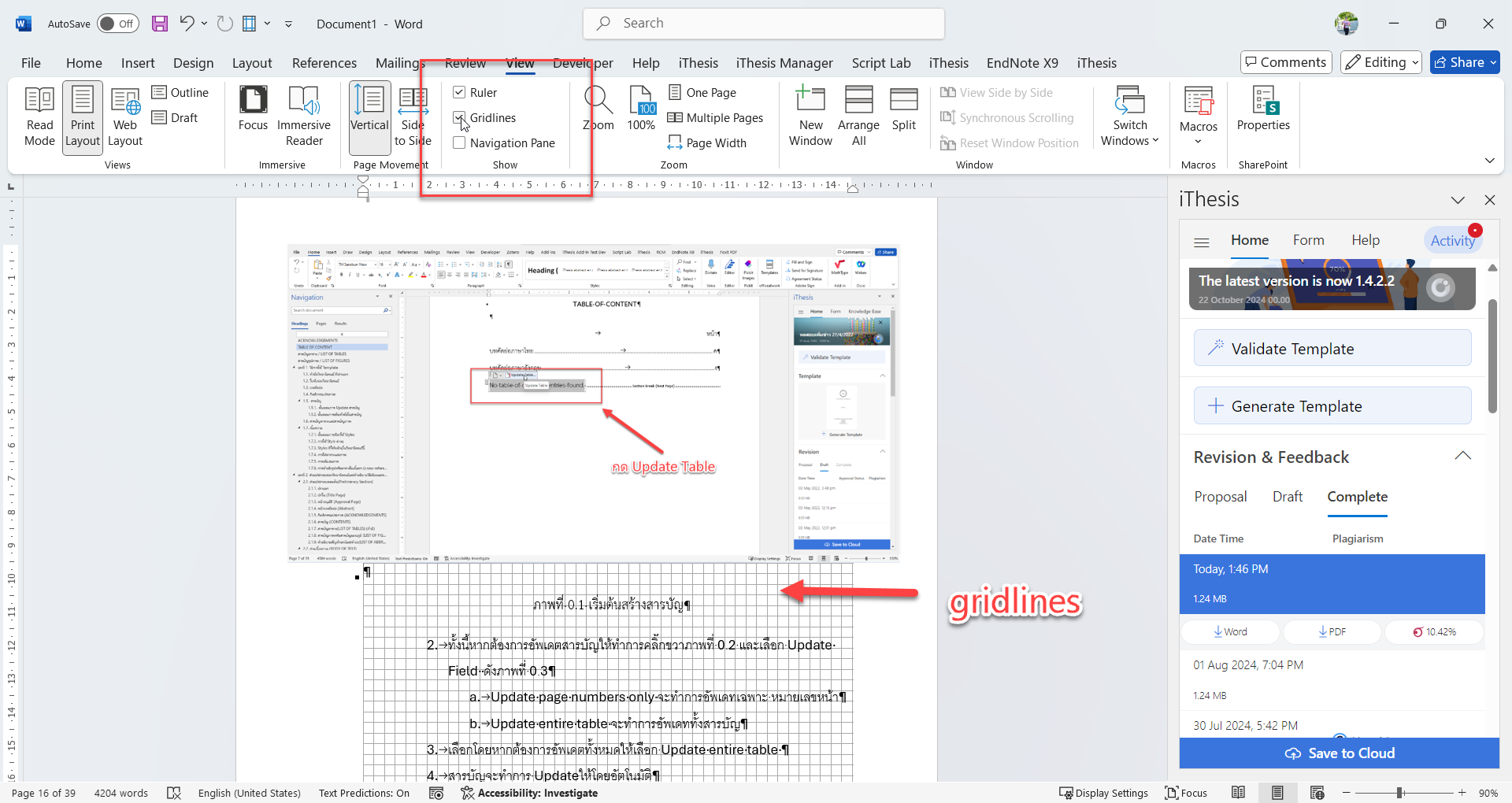View the 10.42% plagiarism result
The image size is (1512, 803).
pyautogui.click(x=1434, y=631)
